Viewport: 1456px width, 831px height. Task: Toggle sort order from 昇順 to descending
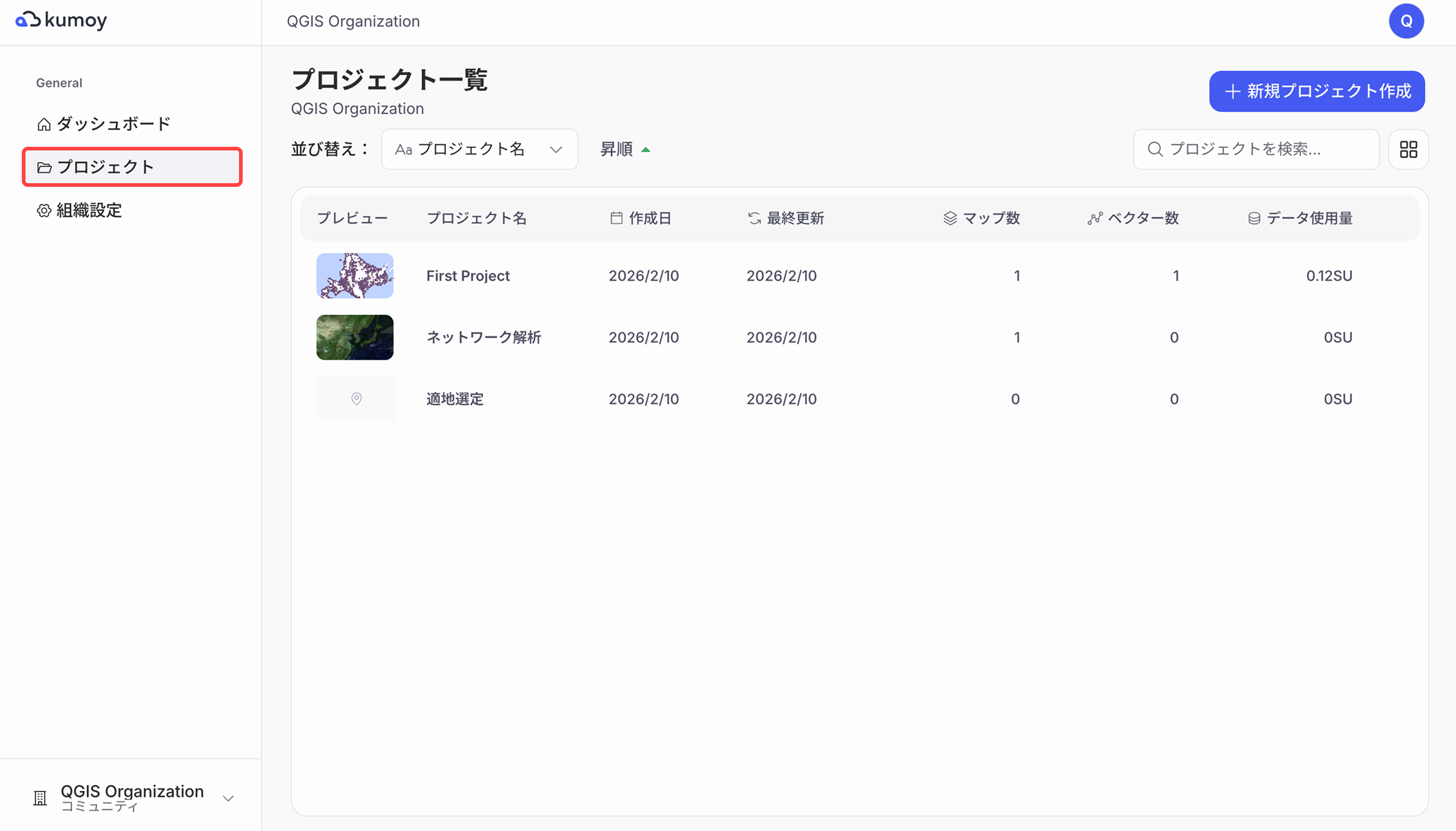(x=625, y=149)
